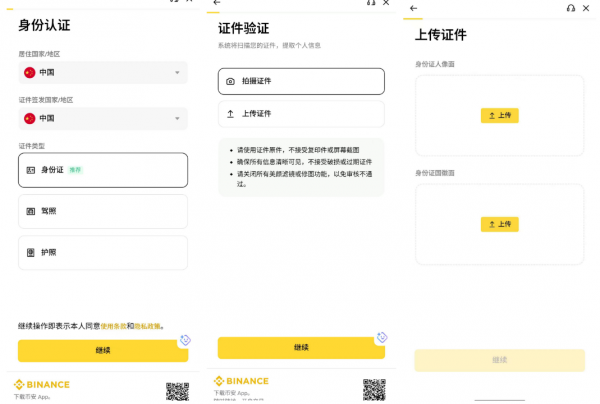Open the 使用条款 terms link
This screenshot has width=600, height=404.
click(113, 326)
